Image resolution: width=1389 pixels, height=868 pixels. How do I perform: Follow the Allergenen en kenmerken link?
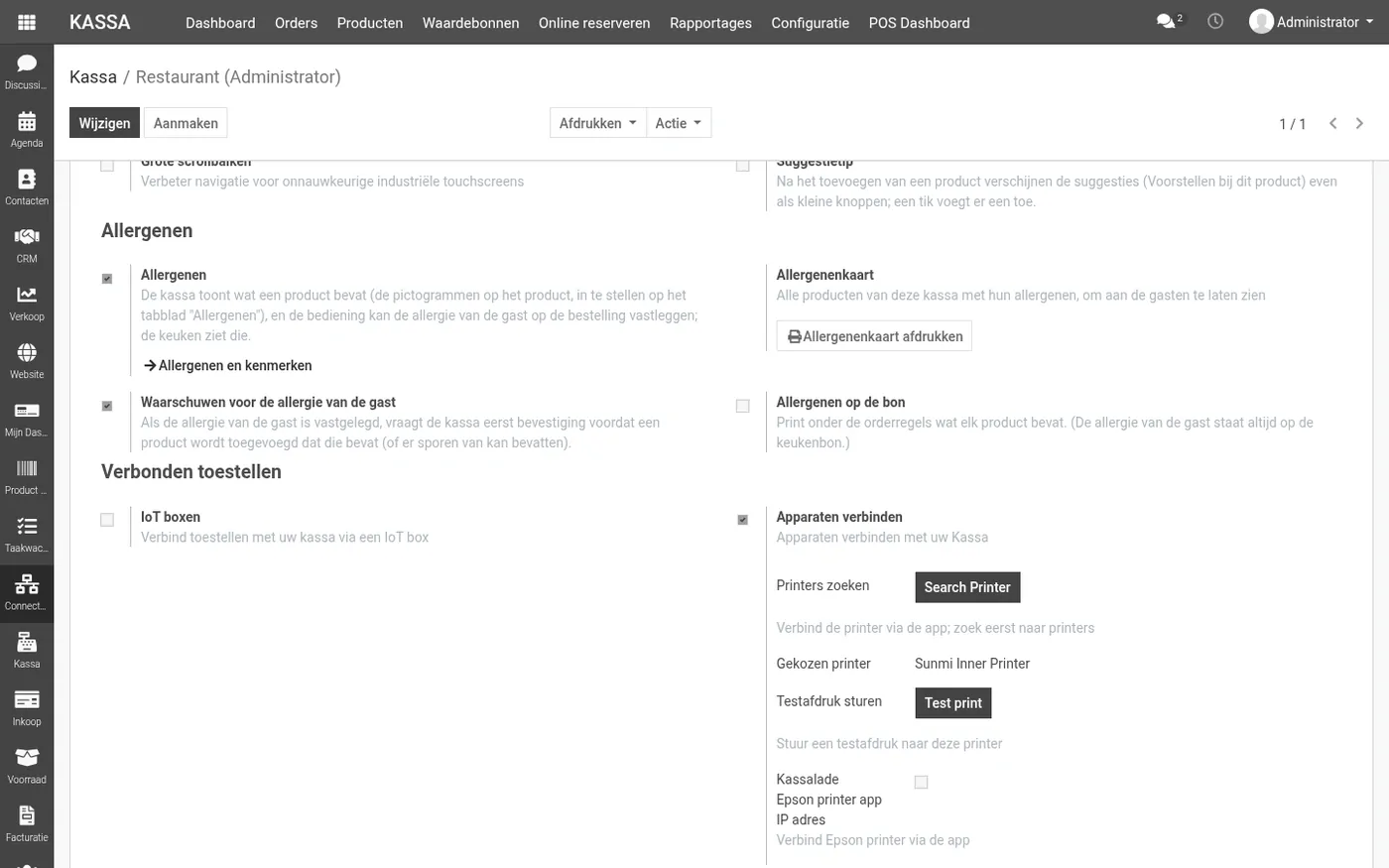[227, 365]
